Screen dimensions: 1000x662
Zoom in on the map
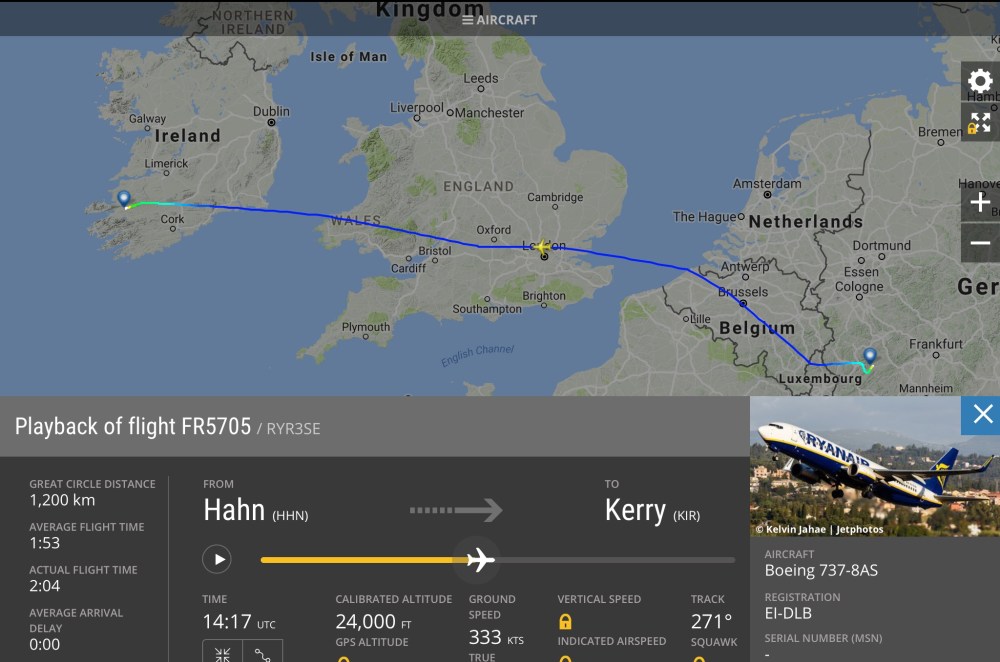(980, 203)
